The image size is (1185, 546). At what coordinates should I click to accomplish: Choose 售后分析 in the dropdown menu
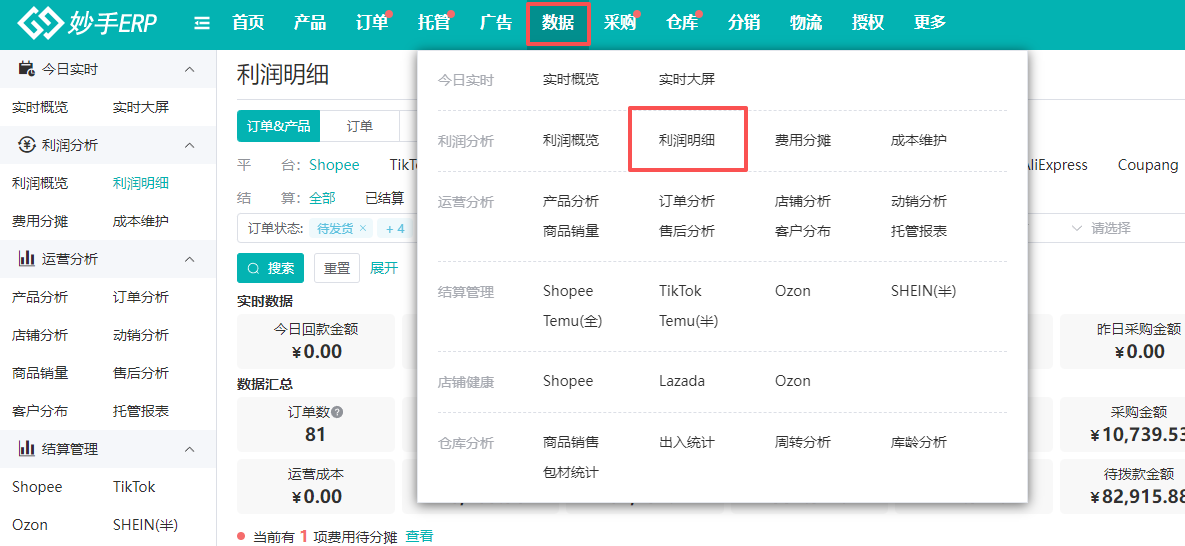pyautogui.click(x=687, y=231)
